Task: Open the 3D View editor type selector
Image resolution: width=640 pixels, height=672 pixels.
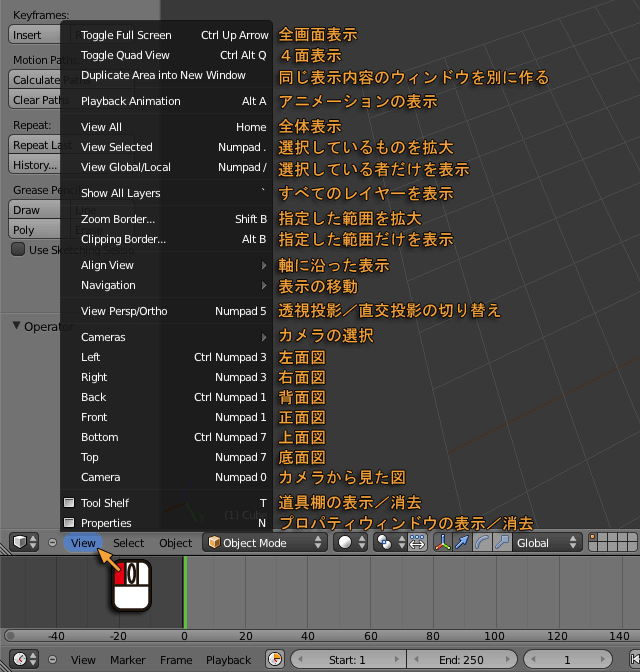Action: point(24,542)
